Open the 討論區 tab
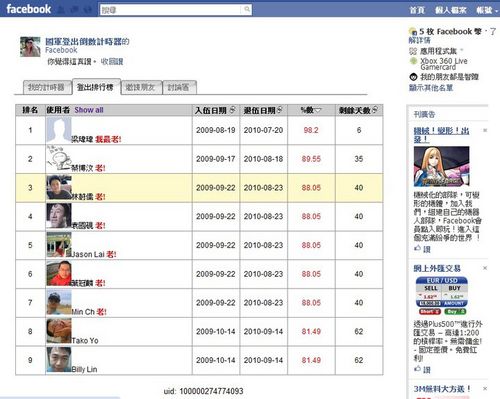The height and width of the screenshot is (399, 500). coord(179,87)
